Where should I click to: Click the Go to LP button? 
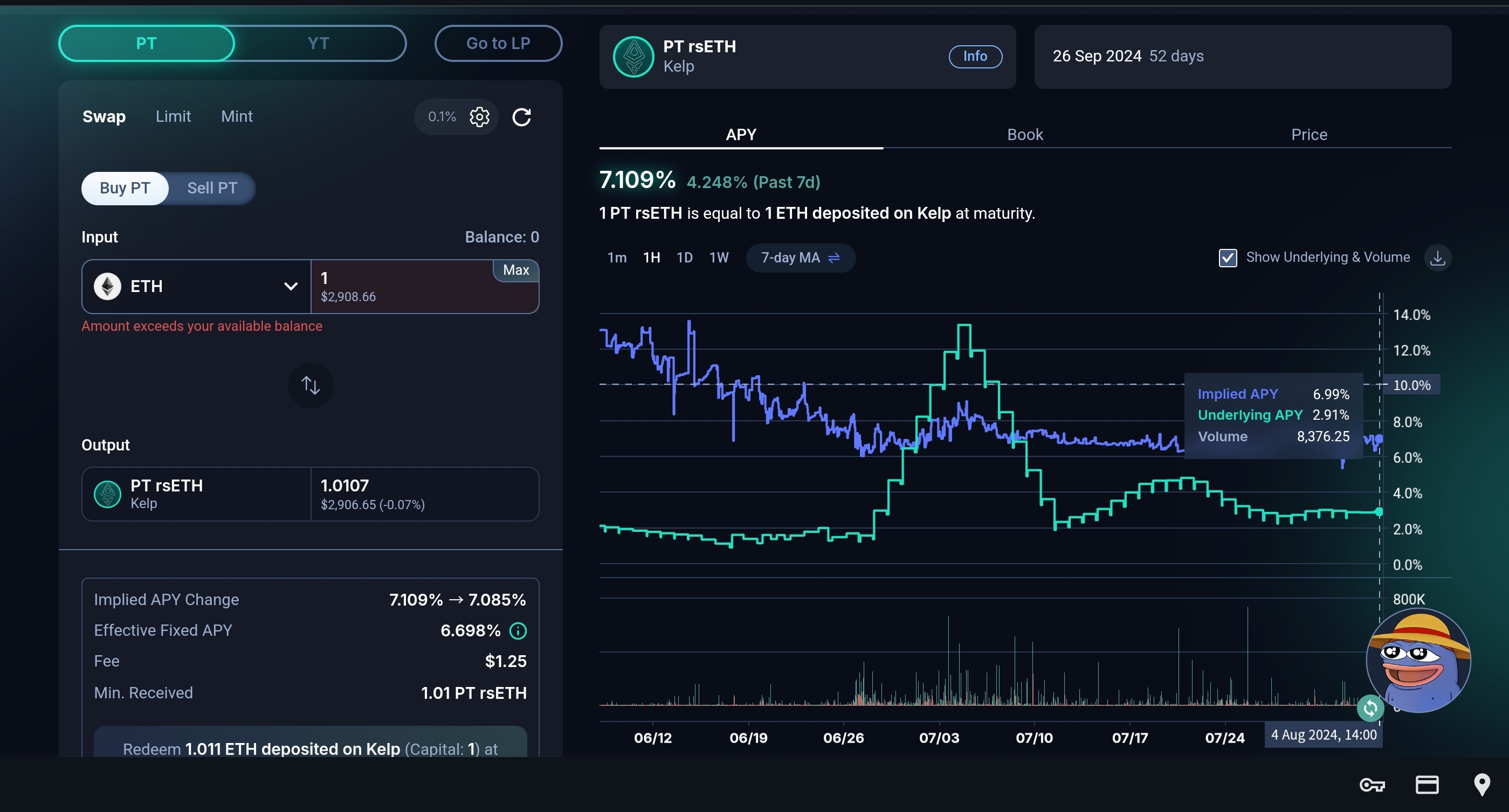point(498,43)
